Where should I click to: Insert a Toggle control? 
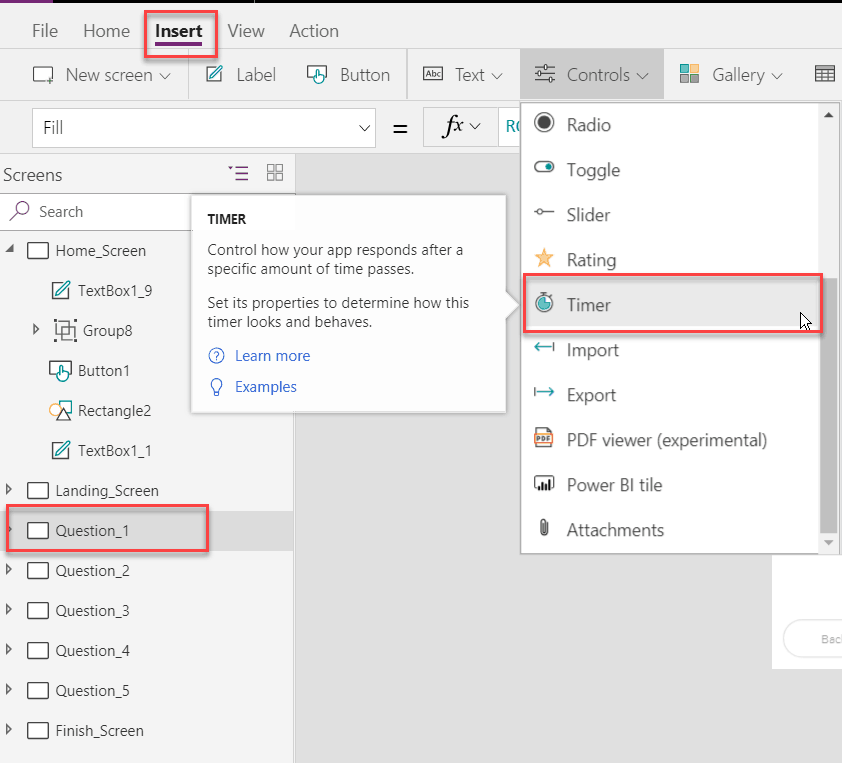670,170
